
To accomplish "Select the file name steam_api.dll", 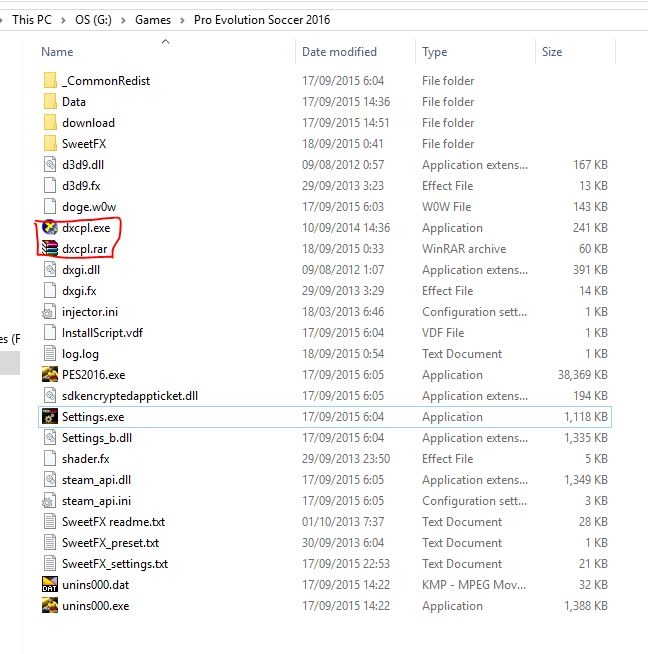I will (x=96, y=480).
